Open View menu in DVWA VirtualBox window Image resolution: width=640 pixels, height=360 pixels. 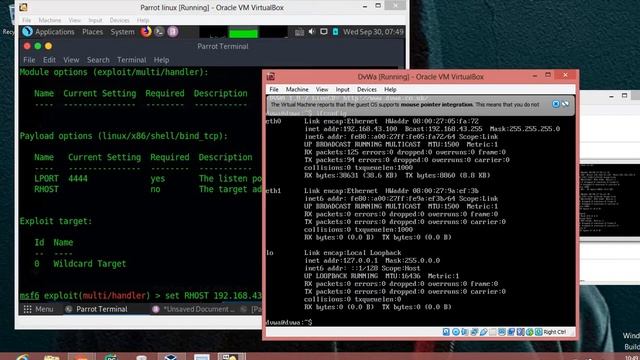click(x=322, y=89)
